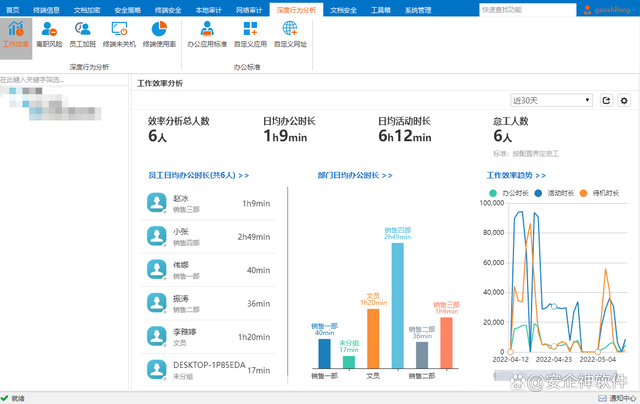Image resolution: width=640 pixels, height=404 pixels.
Task: Click the 工作效率分析 panel title
Action: [160, 83]
